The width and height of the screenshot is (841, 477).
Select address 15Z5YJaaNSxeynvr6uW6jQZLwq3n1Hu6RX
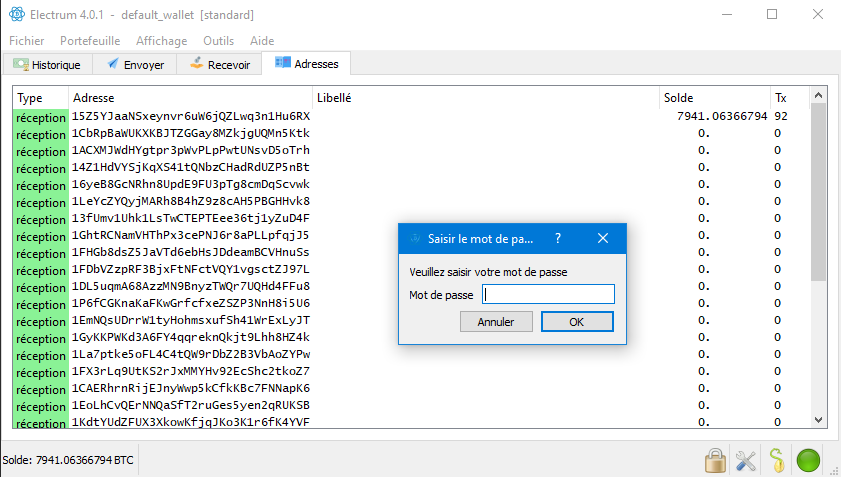tap(191, 116)
